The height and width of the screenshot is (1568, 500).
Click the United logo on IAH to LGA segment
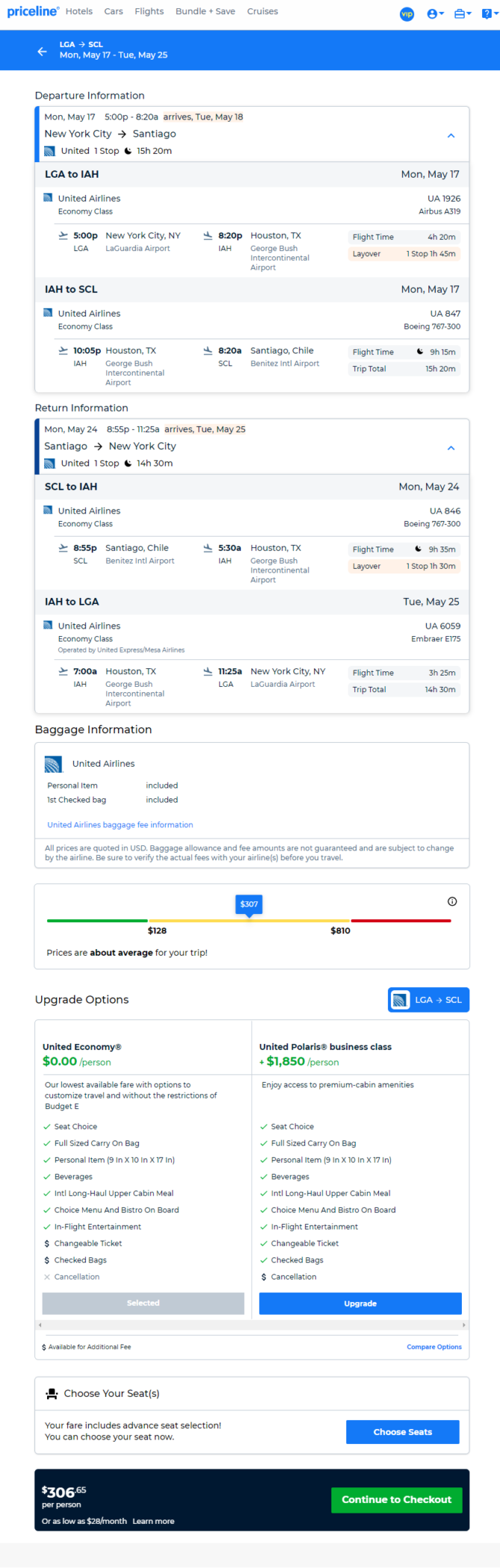(48, 625)
